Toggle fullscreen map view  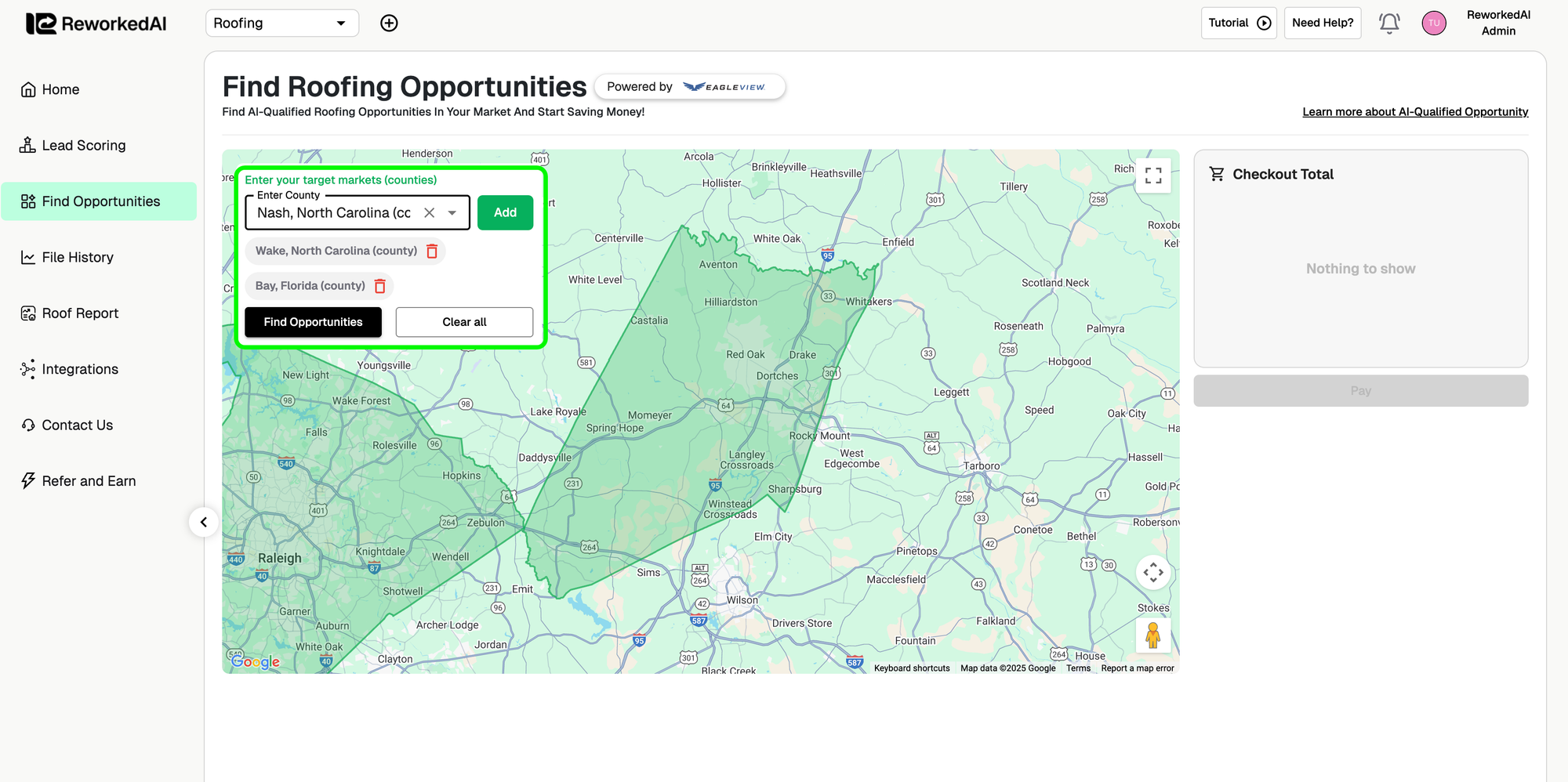[x=1153, y=176]
